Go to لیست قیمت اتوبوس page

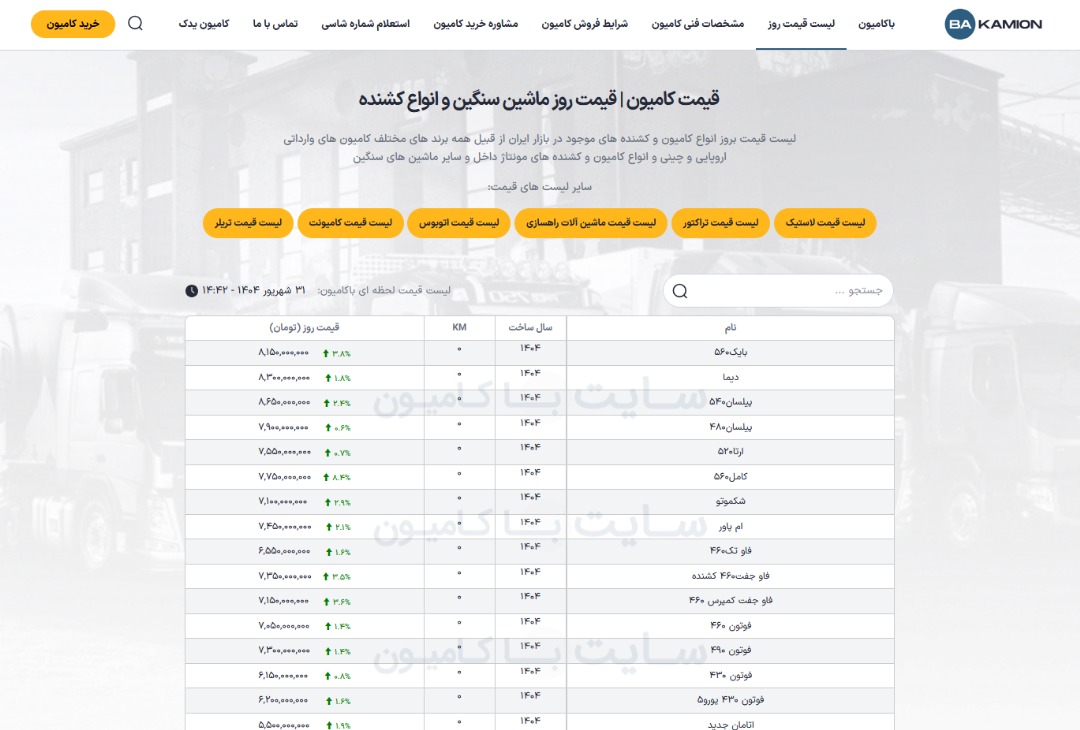pyautogui.click(x=459, y=223)
